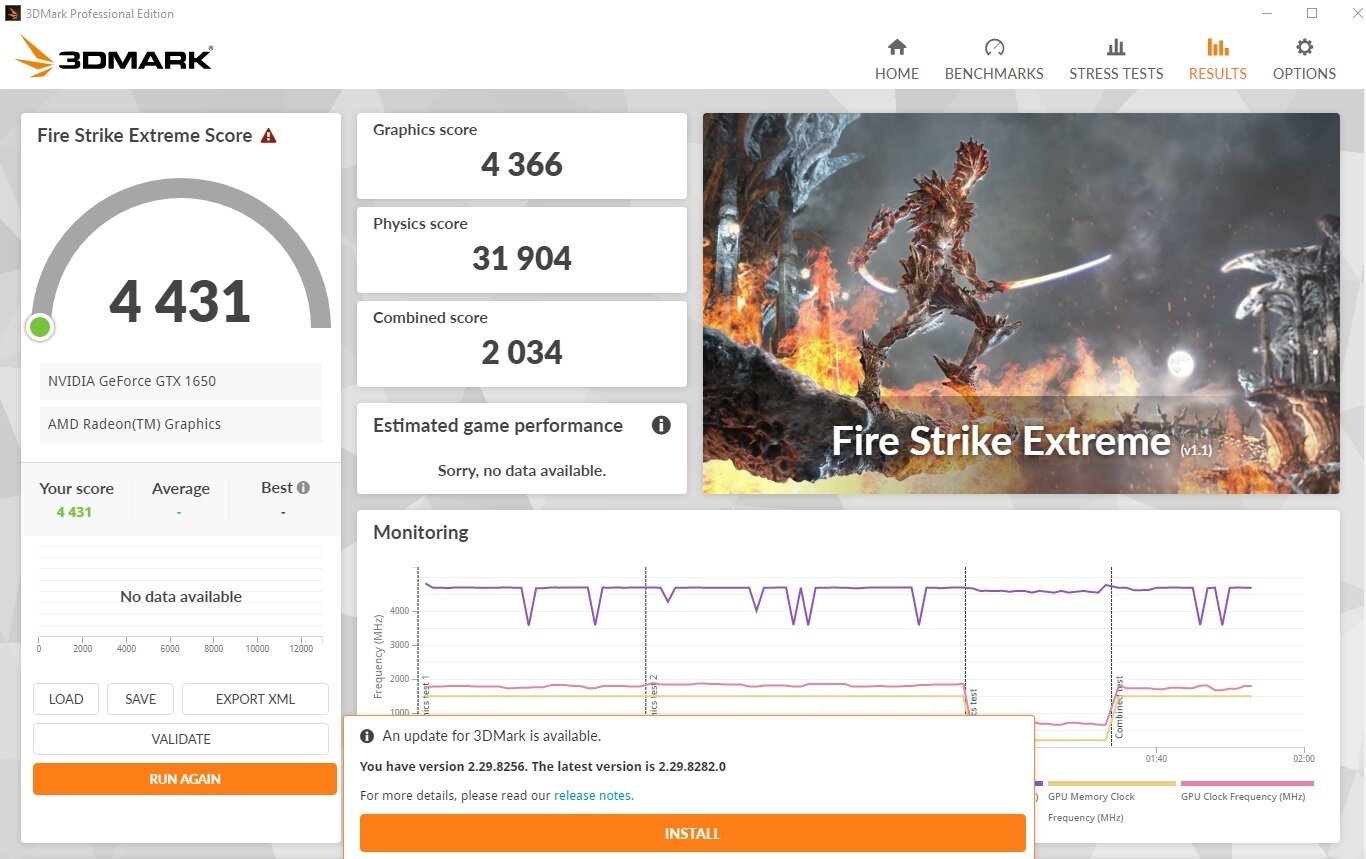Viewport: 1366px width, 859px height.
Task: Open Benchmarks via the gauge icon
Action: coord(994,47)
